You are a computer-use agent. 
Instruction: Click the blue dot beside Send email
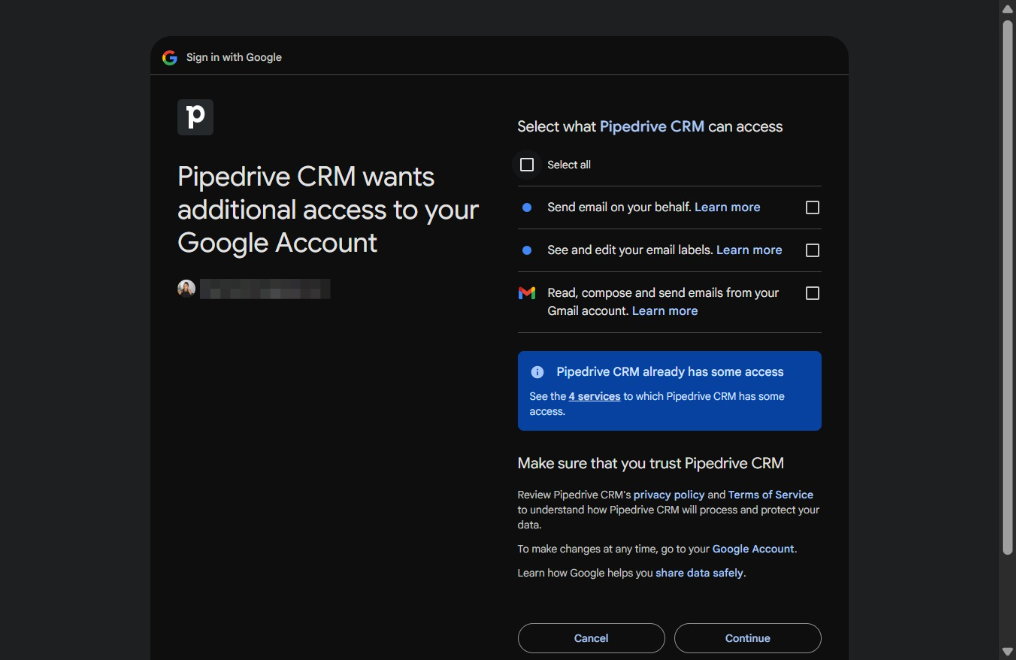(x=527, y=207)
